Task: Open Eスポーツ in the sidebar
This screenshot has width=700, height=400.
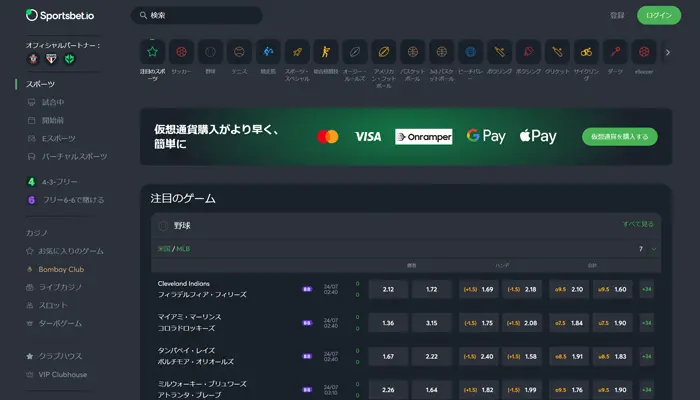Action: [52, 138]
